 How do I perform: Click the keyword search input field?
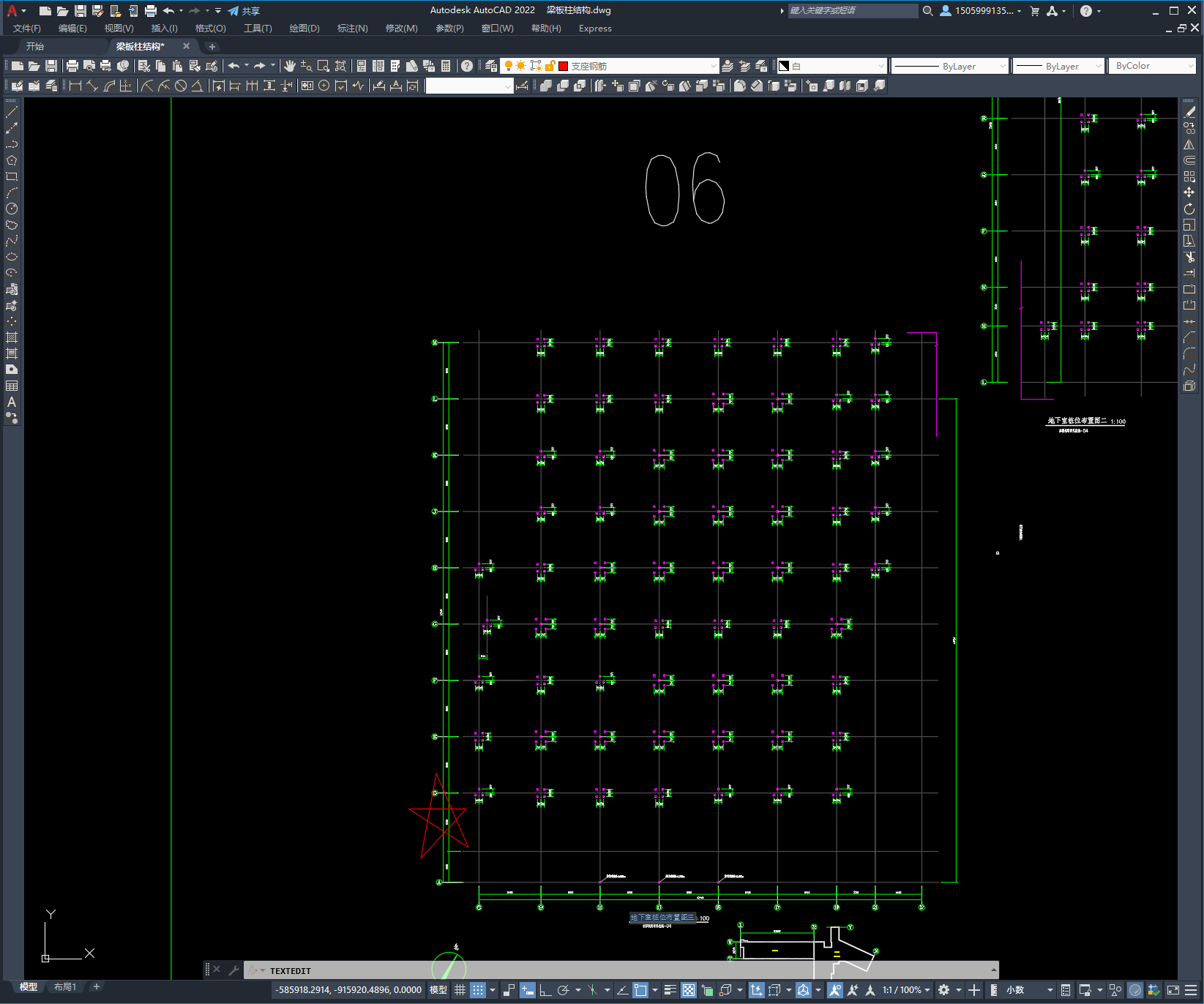pos(853,10)
